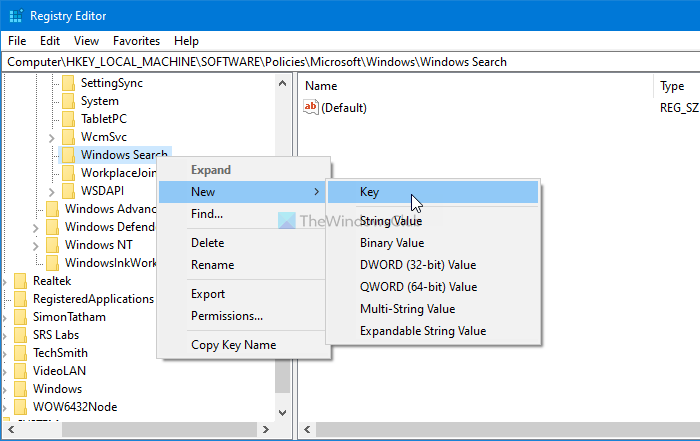700x441 pixels.
Task: Open the Help menu
Action: [186, 41]
